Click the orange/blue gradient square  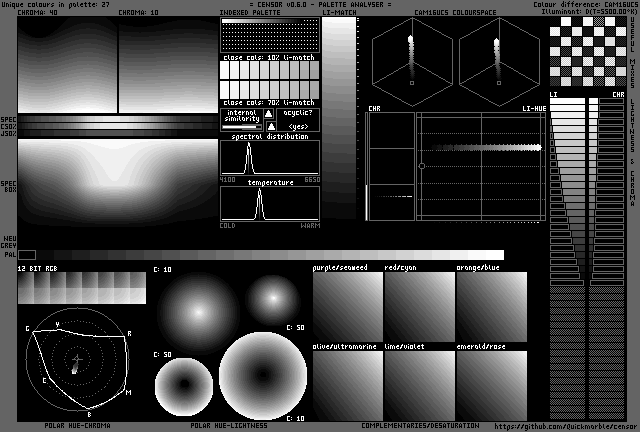tap(492, 307)
